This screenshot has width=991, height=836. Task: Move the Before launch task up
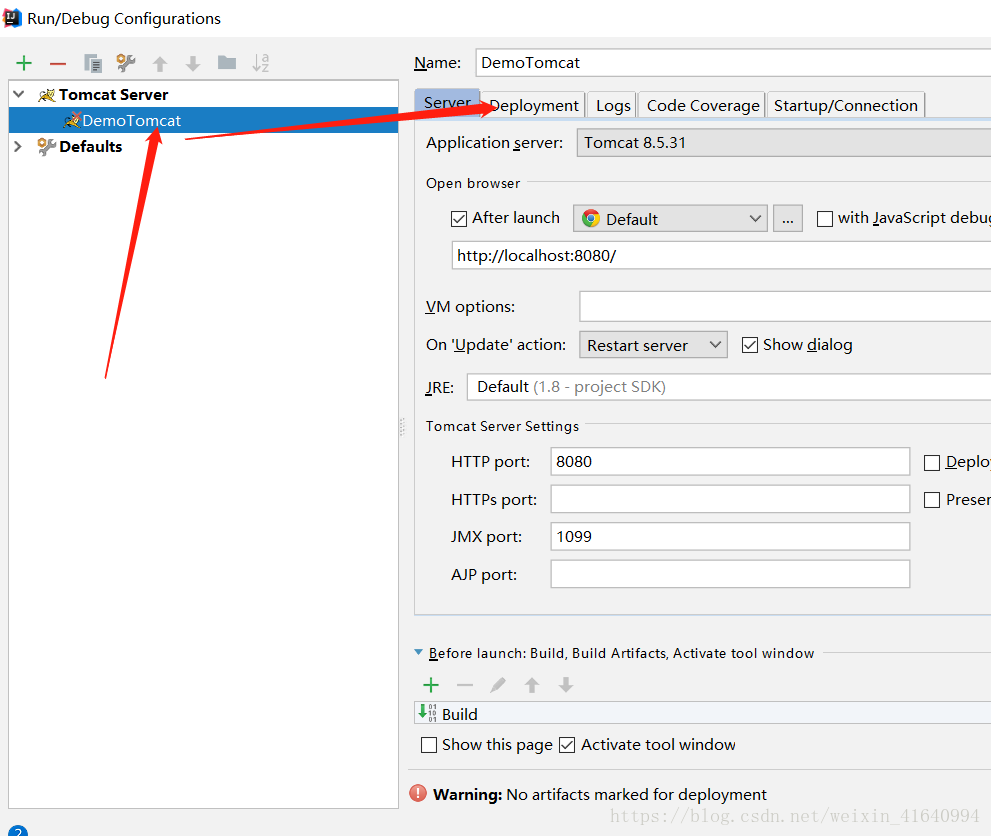(x=532, y=685)
